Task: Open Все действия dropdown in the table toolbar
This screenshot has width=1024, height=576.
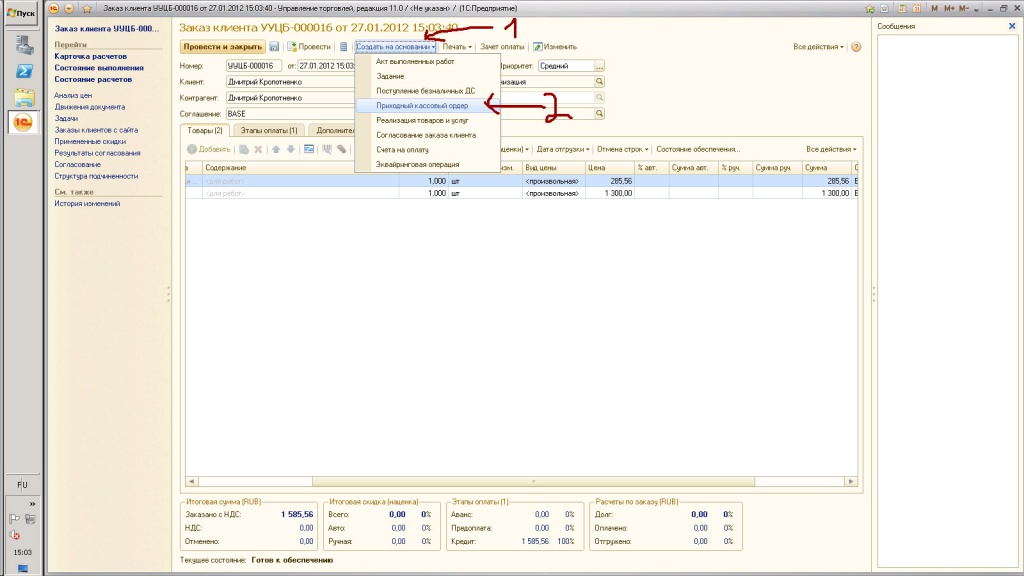Action: click(x=831, y=150)
